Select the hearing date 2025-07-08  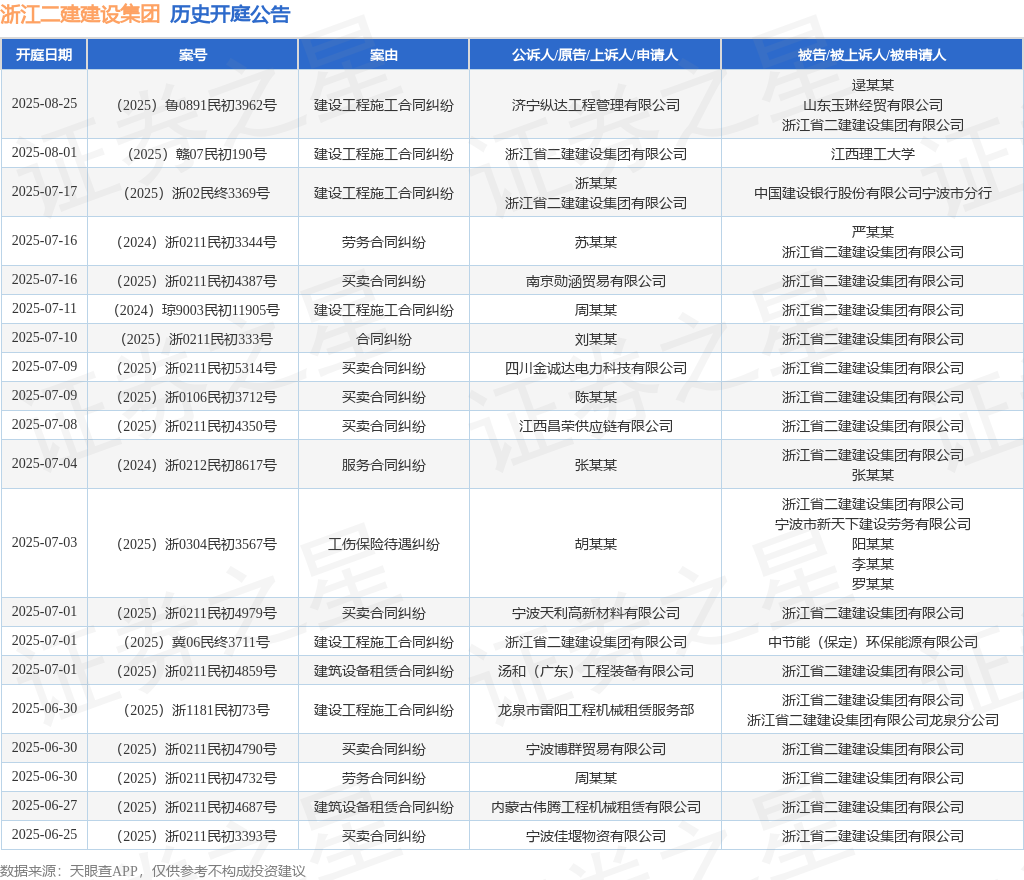click(44, 425)
